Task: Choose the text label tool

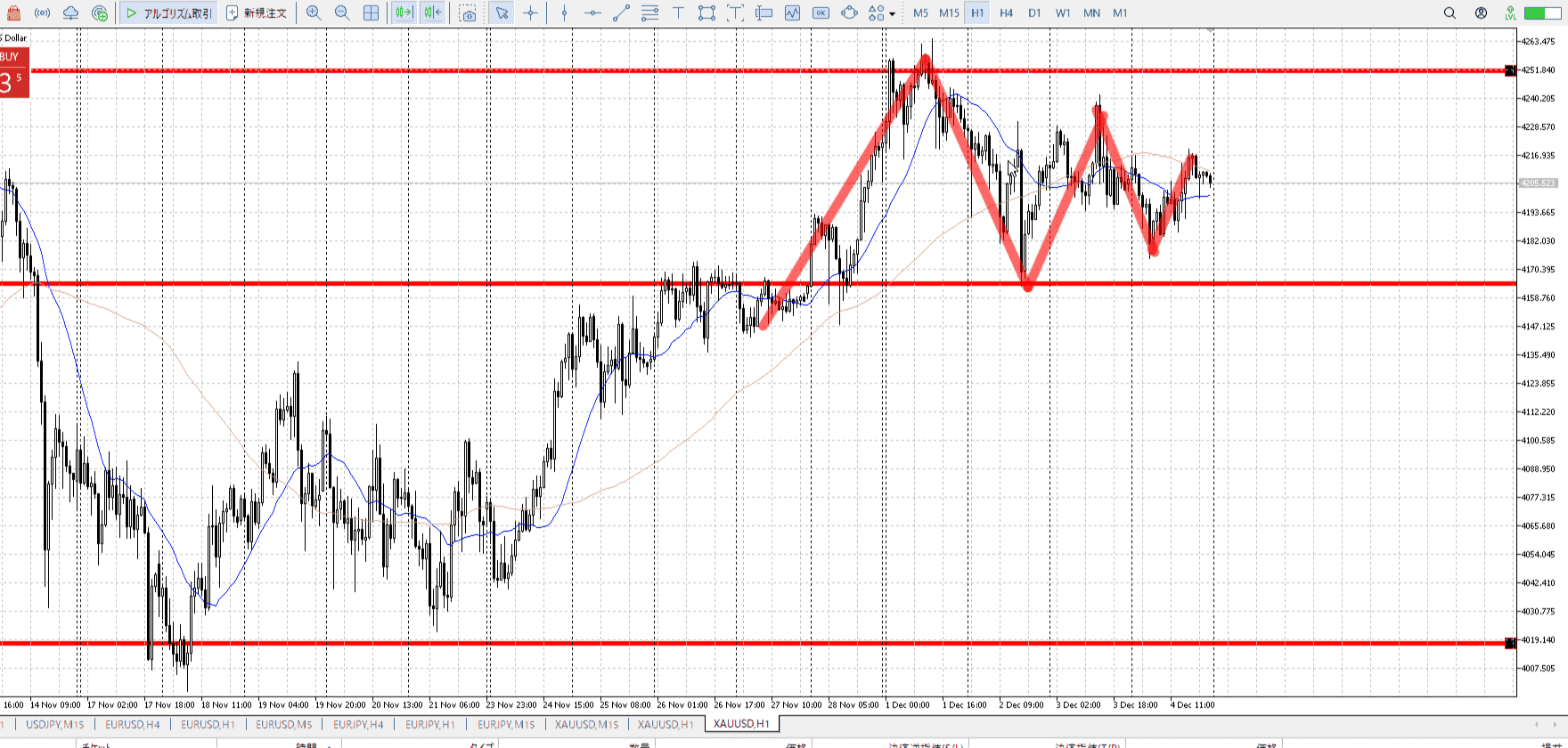Action: coord(679,13)
